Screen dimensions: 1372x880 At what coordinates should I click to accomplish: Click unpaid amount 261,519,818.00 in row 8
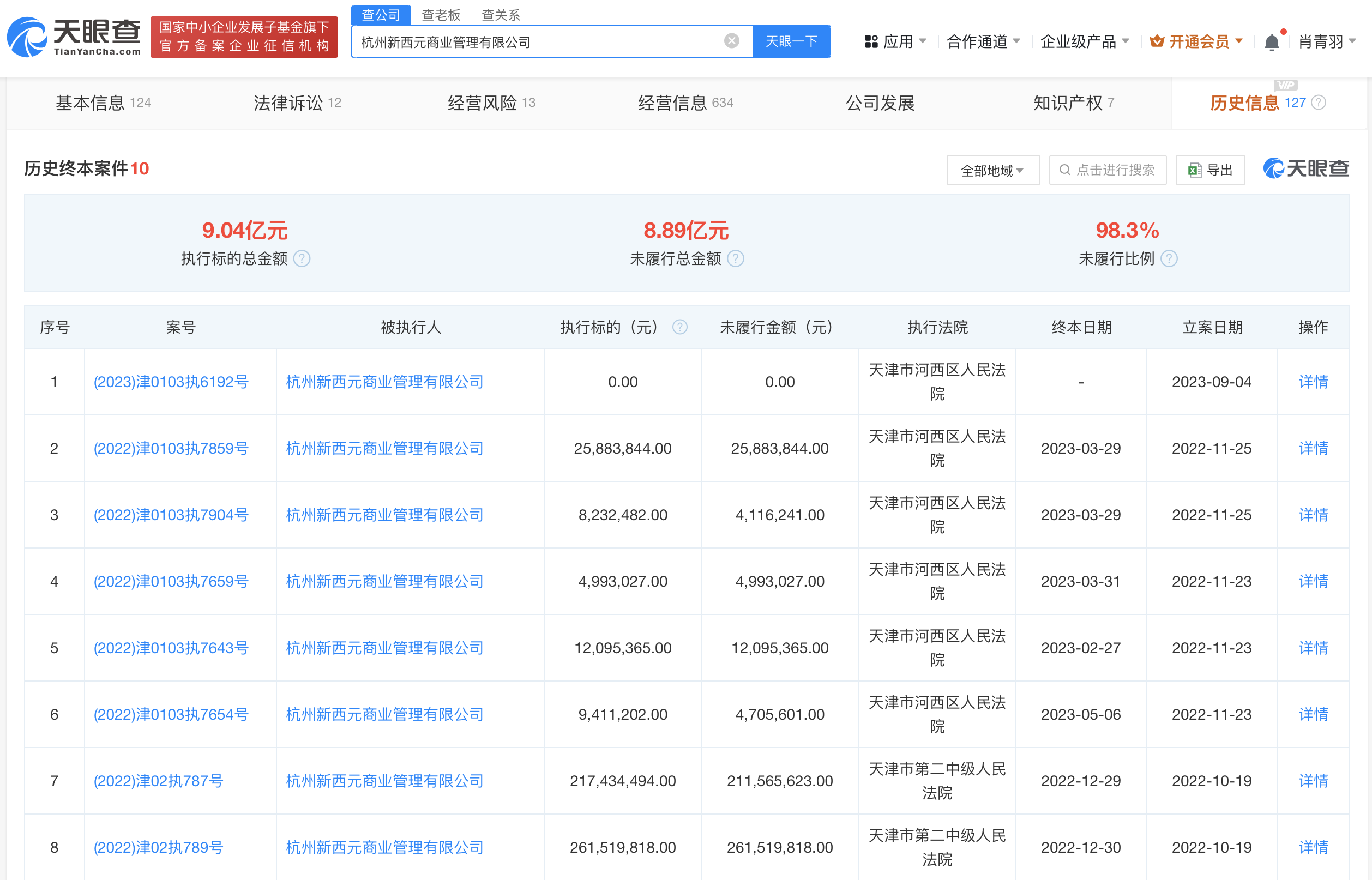(780, 847)
